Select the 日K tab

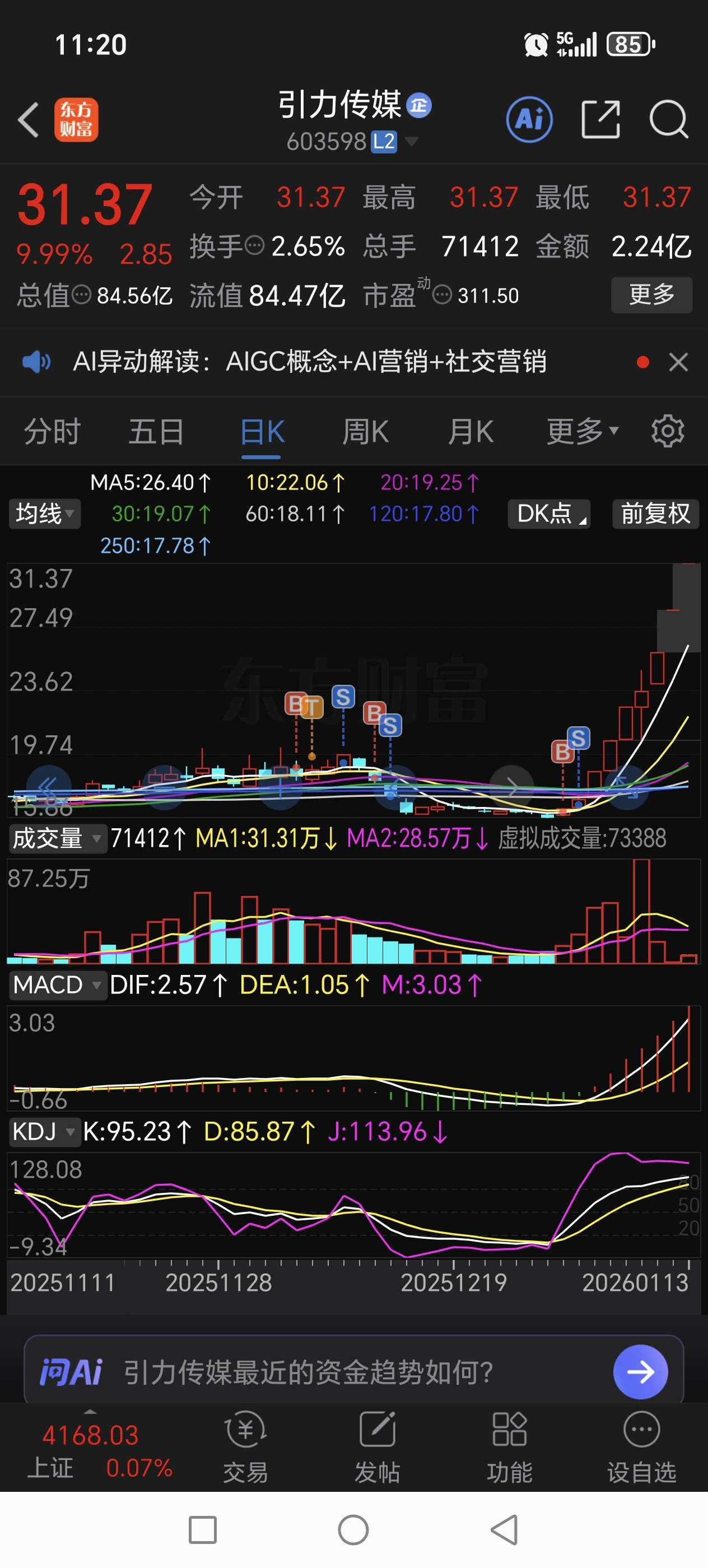pos(262,432)
